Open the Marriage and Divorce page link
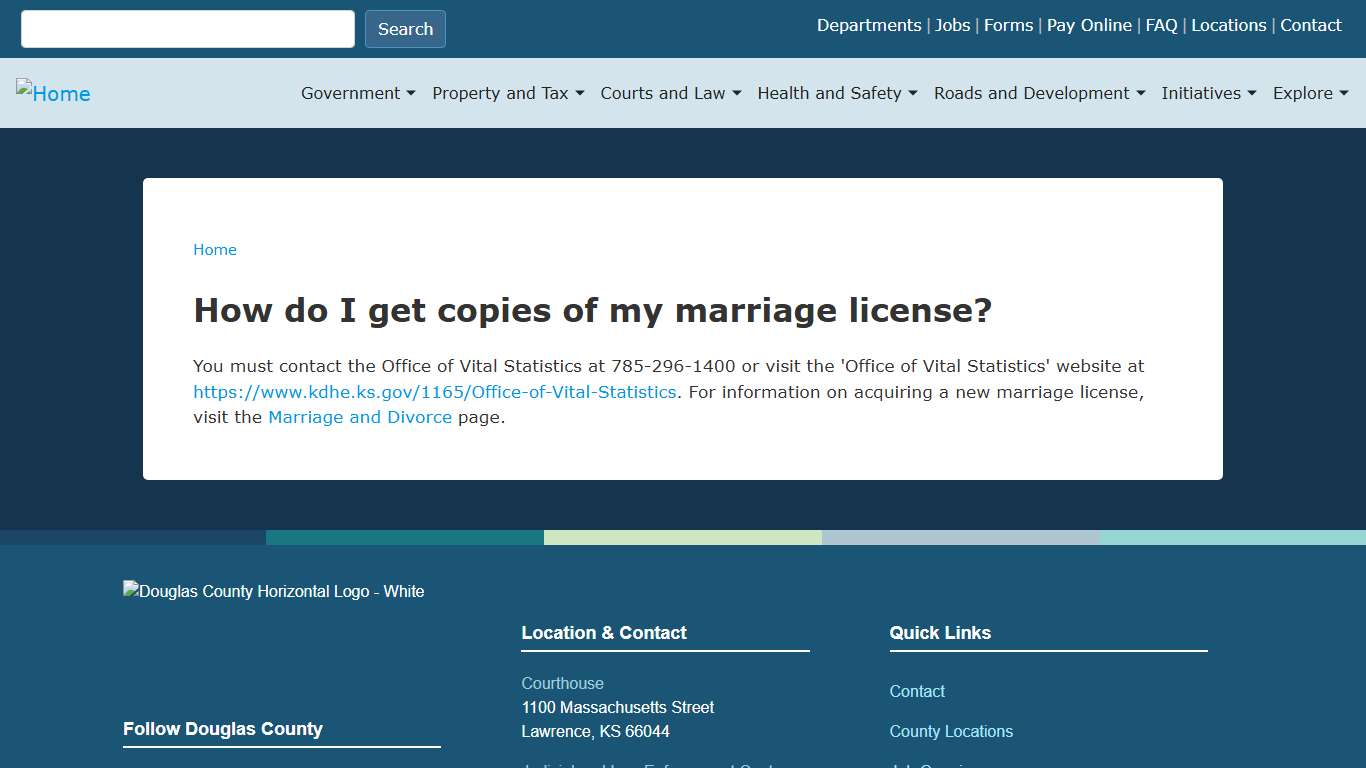 tap(360, 417)
